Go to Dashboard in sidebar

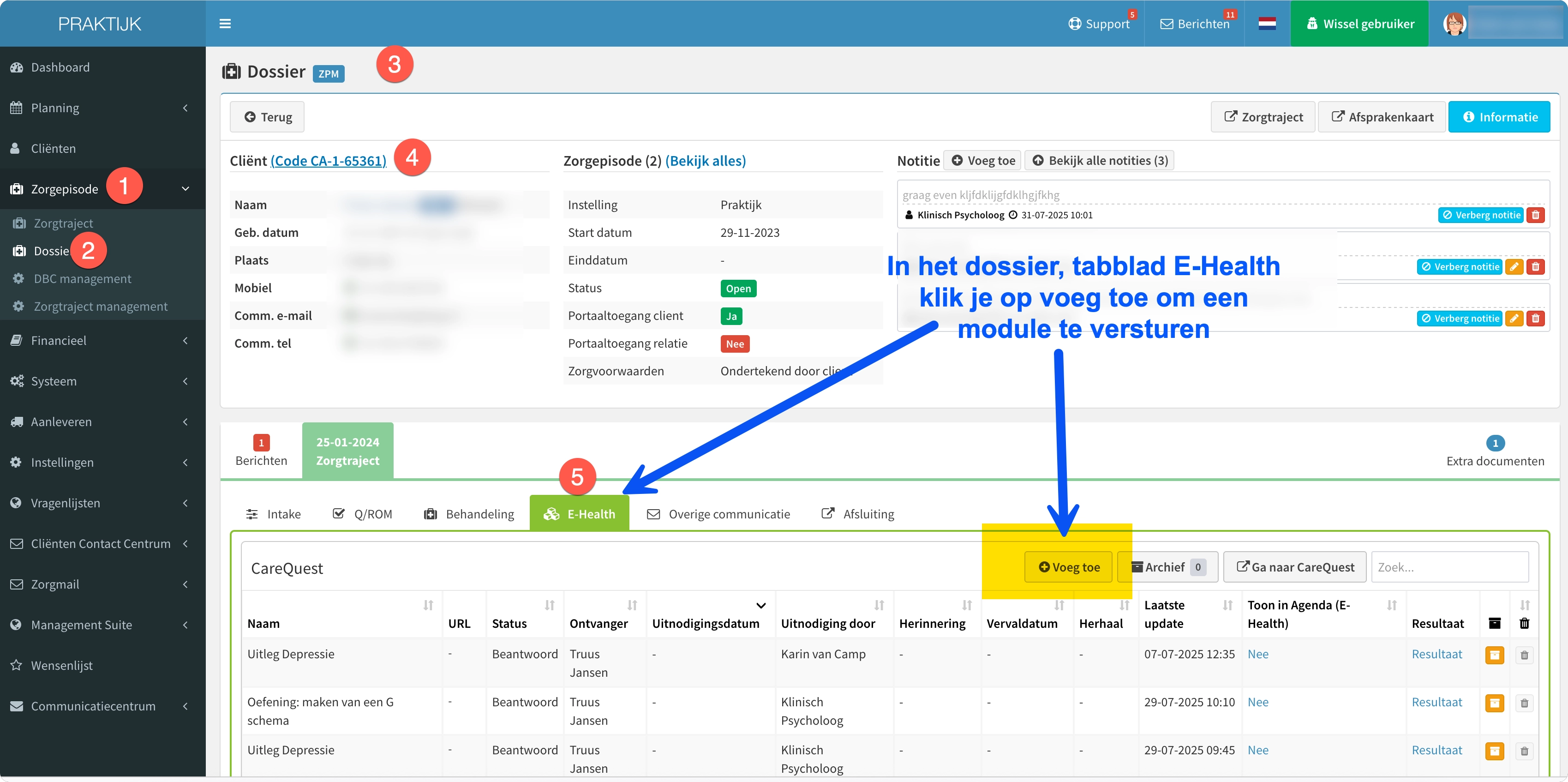pos(103,67)
